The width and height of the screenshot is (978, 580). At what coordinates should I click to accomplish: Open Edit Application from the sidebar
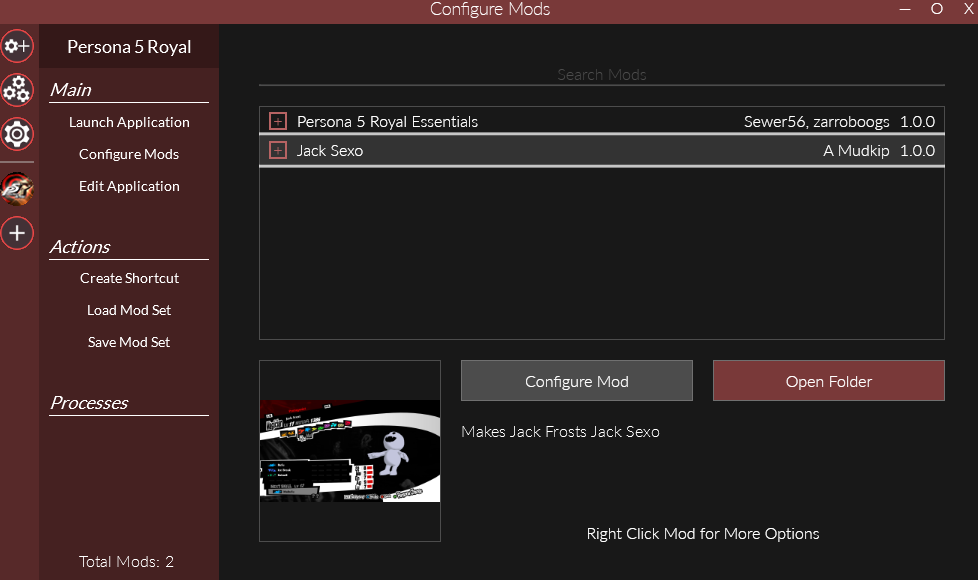[x=129, y=186]
